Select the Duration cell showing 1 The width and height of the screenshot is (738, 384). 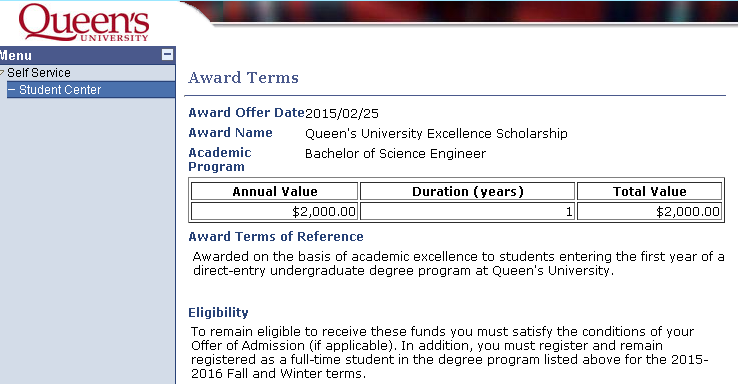[x=467, y=211]
